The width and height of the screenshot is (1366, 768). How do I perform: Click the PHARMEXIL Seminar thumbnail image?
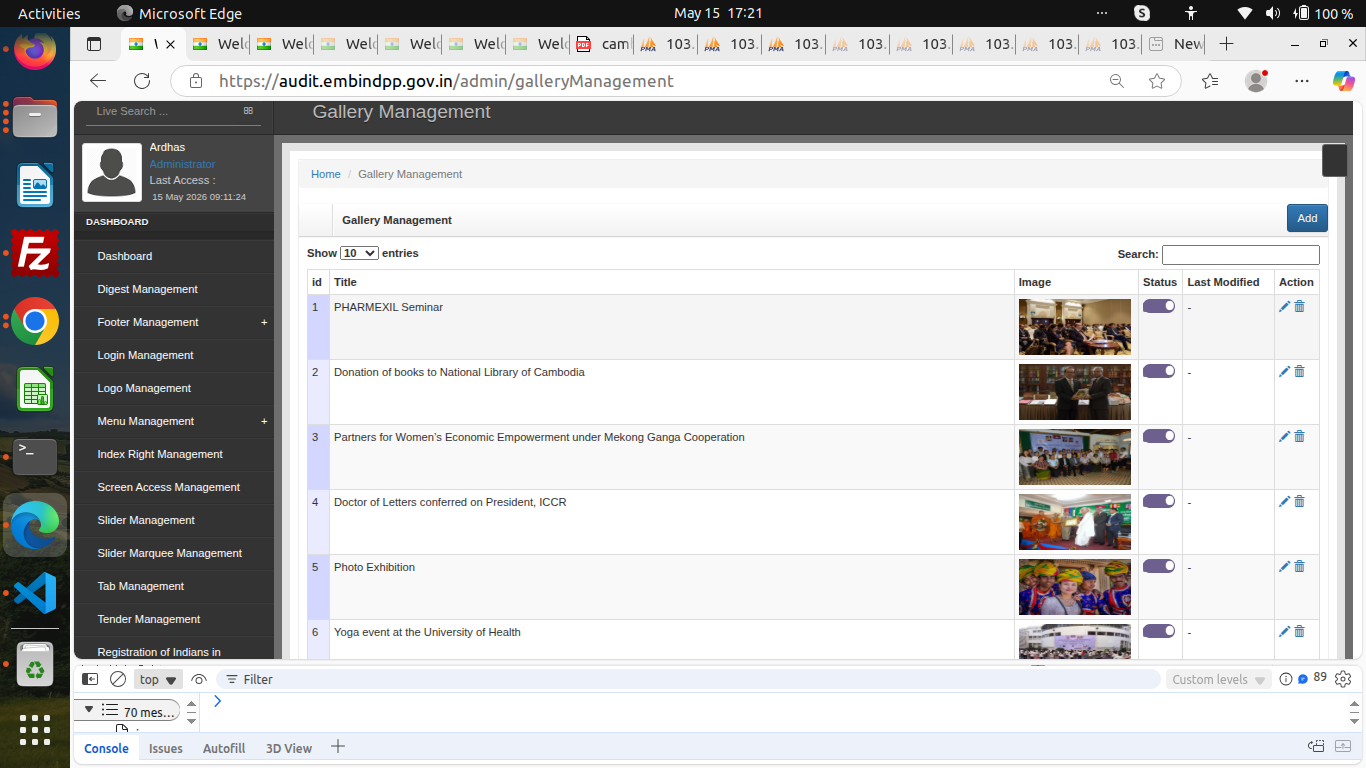[x=1075, y=327]
